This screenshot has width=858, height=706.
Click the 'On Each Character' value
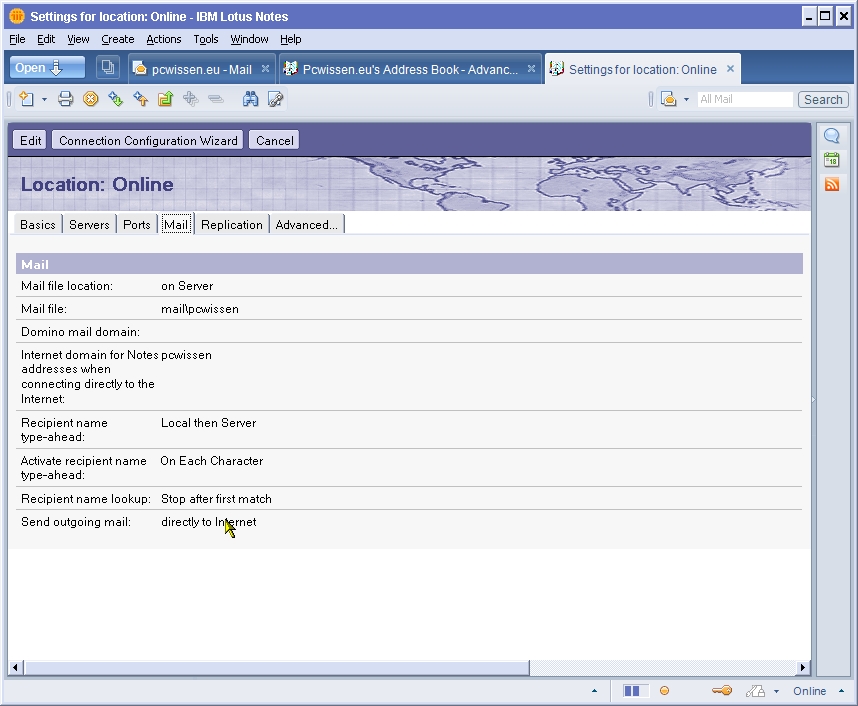click(x=212, y=461)
